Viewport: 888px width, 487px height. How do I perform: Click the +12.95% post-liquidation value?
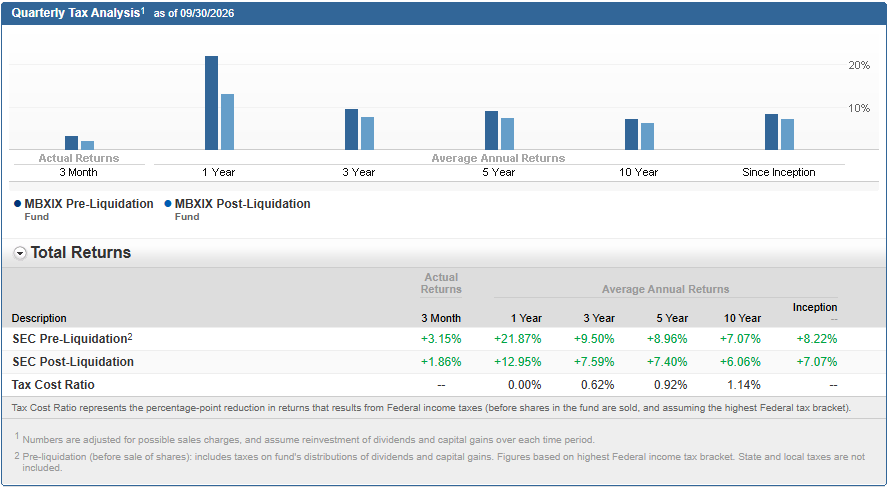pos(518,362)
